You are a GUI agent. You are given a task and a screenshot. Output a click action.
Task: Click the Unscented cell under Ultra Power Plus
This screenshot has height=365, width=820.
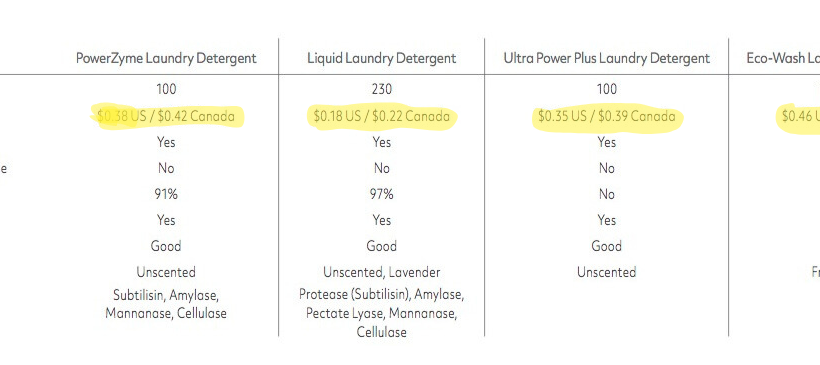point(607,272)
